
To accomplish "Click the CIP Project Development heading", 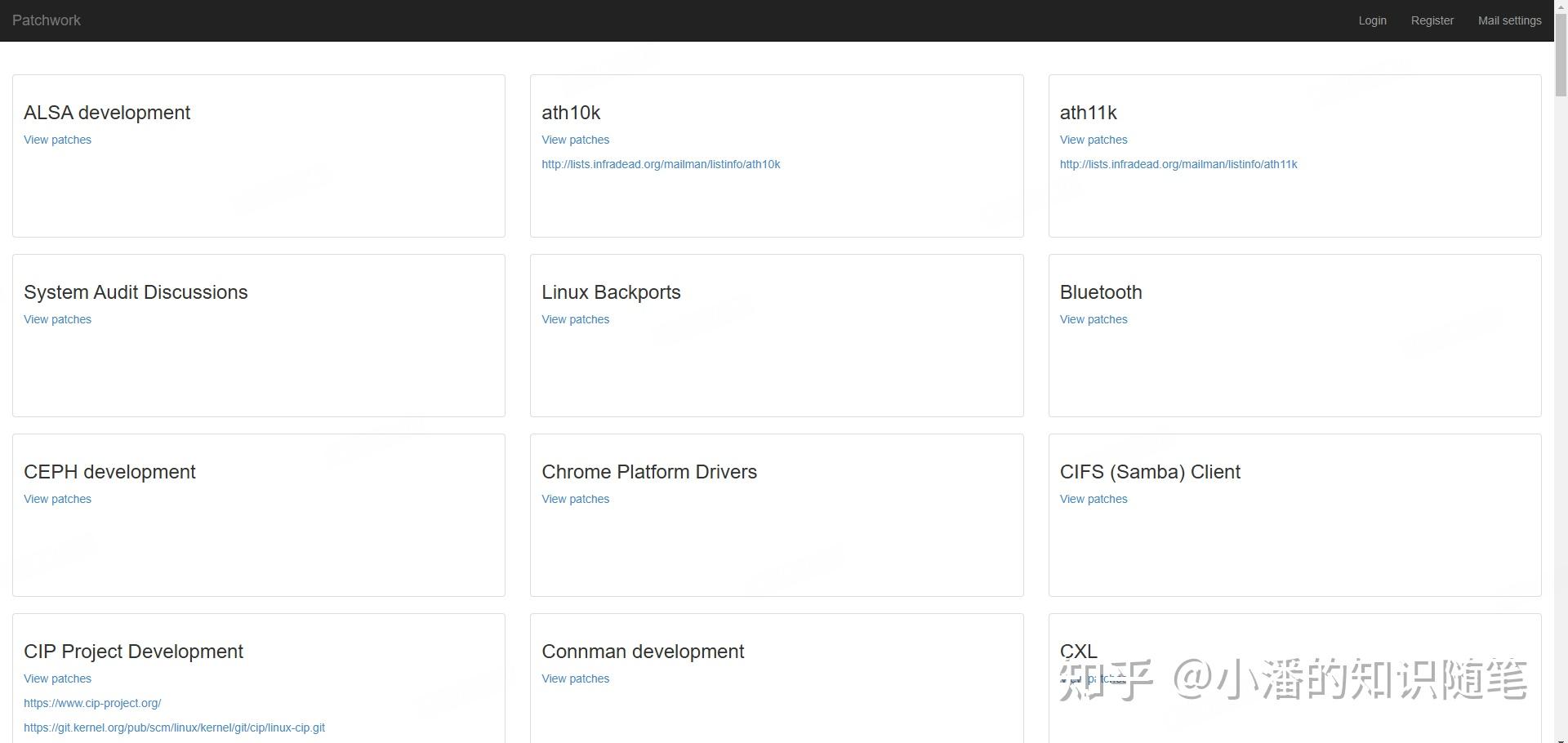I will 133,652.
